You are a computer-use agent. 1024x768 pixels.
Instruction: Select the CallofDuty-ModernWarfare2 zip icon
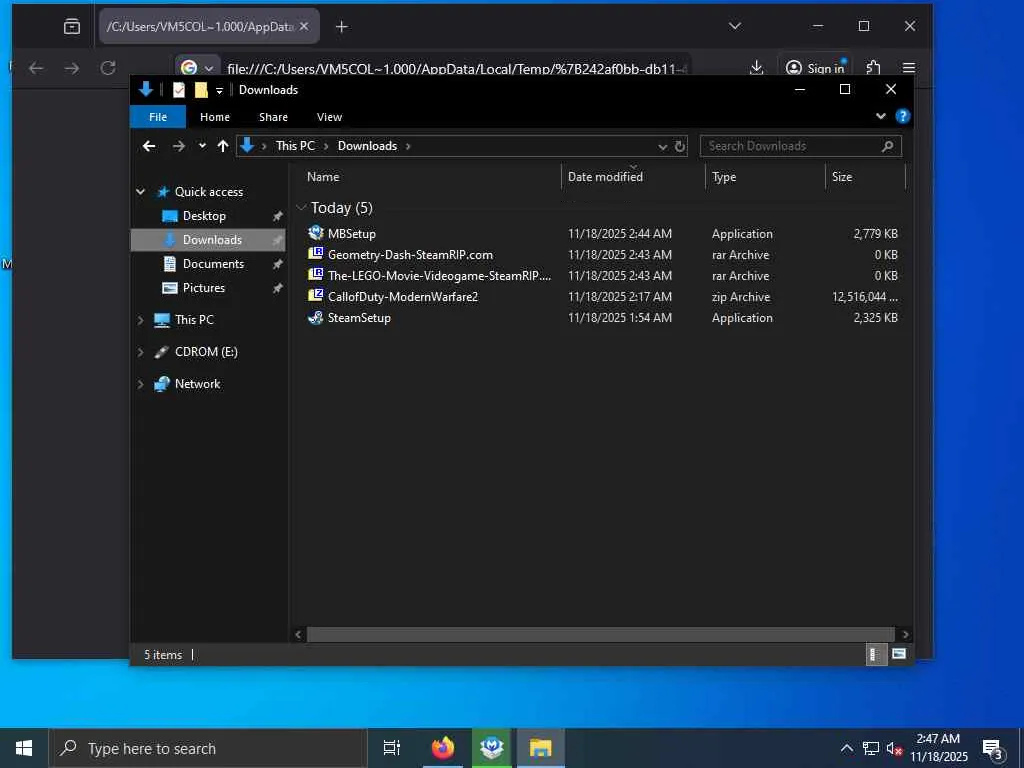[x=316, y=295]
